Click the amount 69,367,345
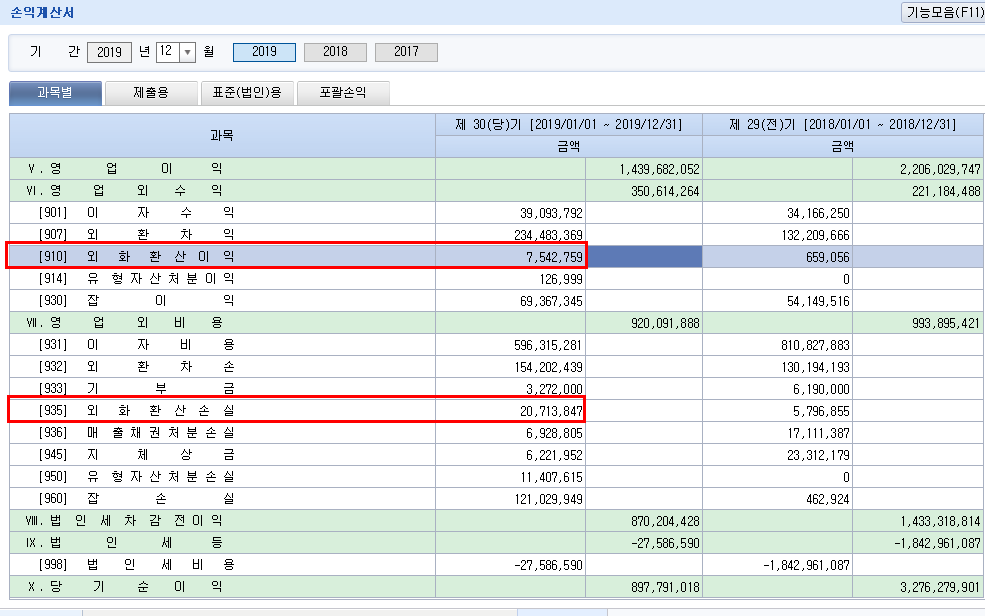 pos(551,301)
